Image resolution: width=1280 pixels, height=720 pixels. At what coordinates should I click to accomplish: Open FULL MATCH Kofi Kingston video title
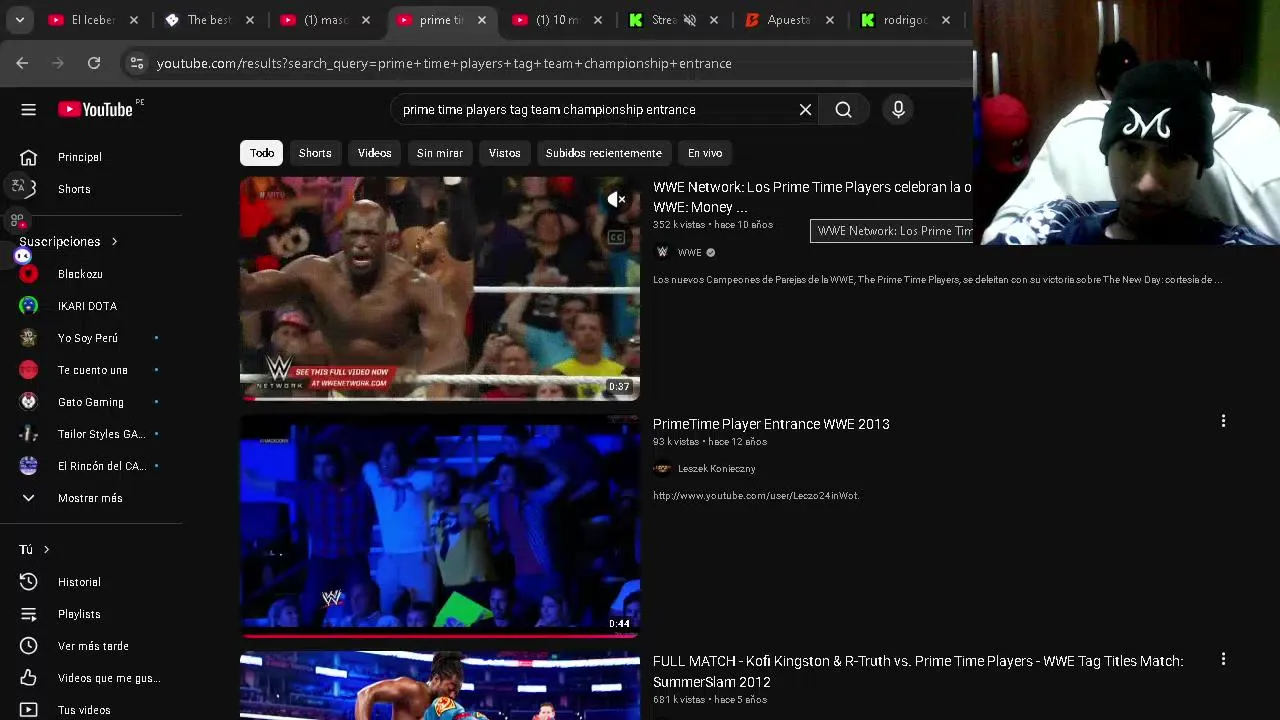click(918, 671)
